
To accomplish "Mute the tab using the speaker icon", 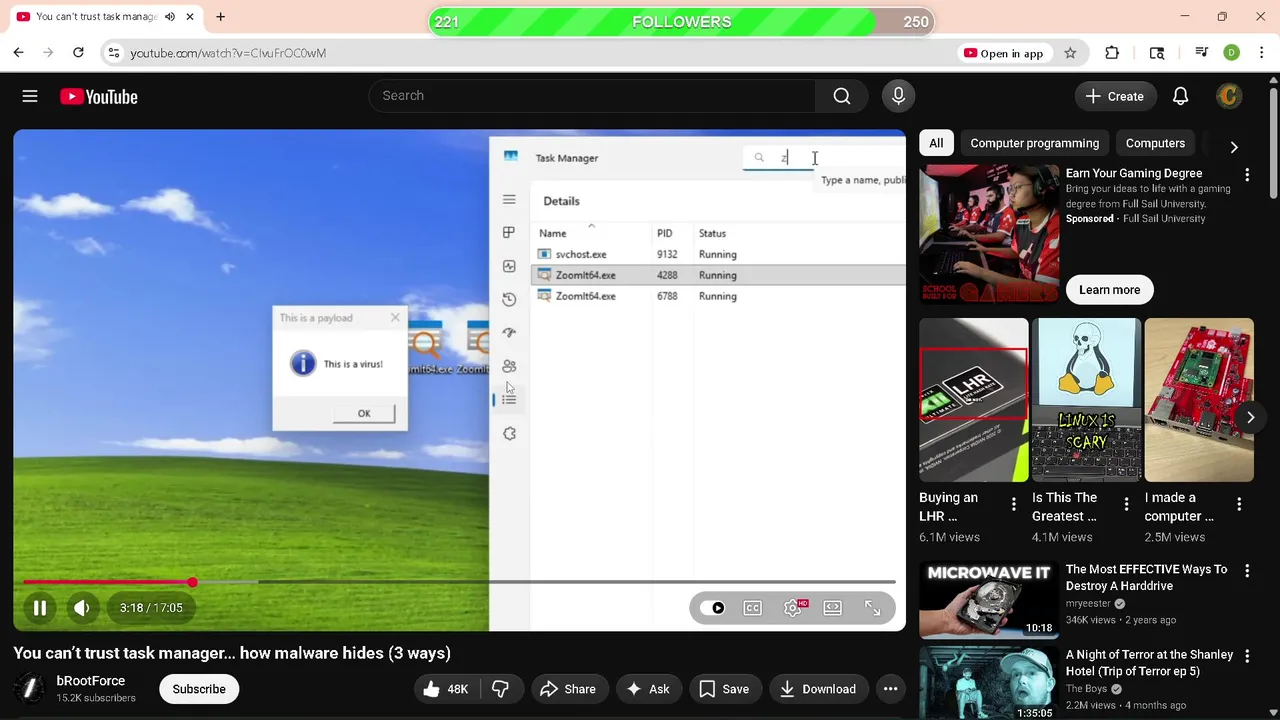I will tap(169, 17).
